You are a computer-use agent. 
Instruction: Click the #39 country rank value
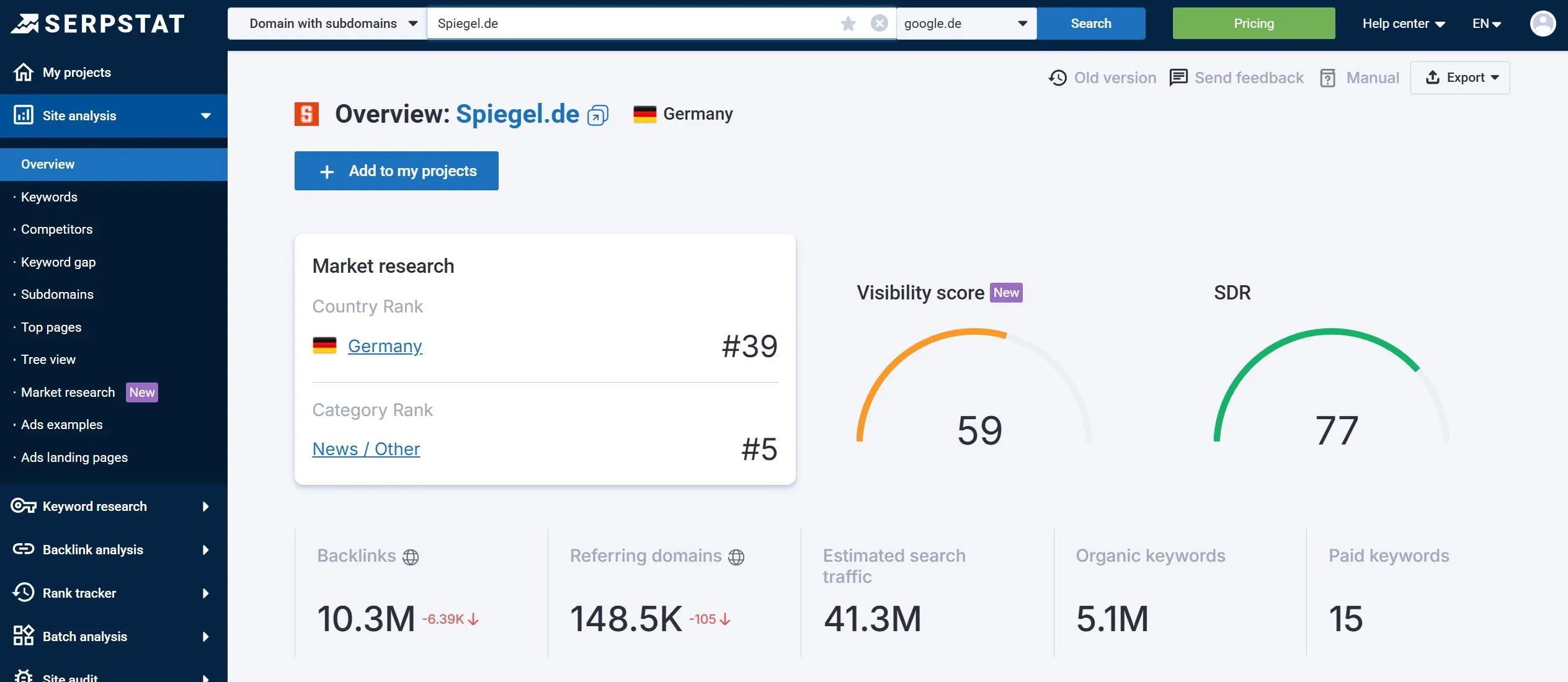(749, 346)
